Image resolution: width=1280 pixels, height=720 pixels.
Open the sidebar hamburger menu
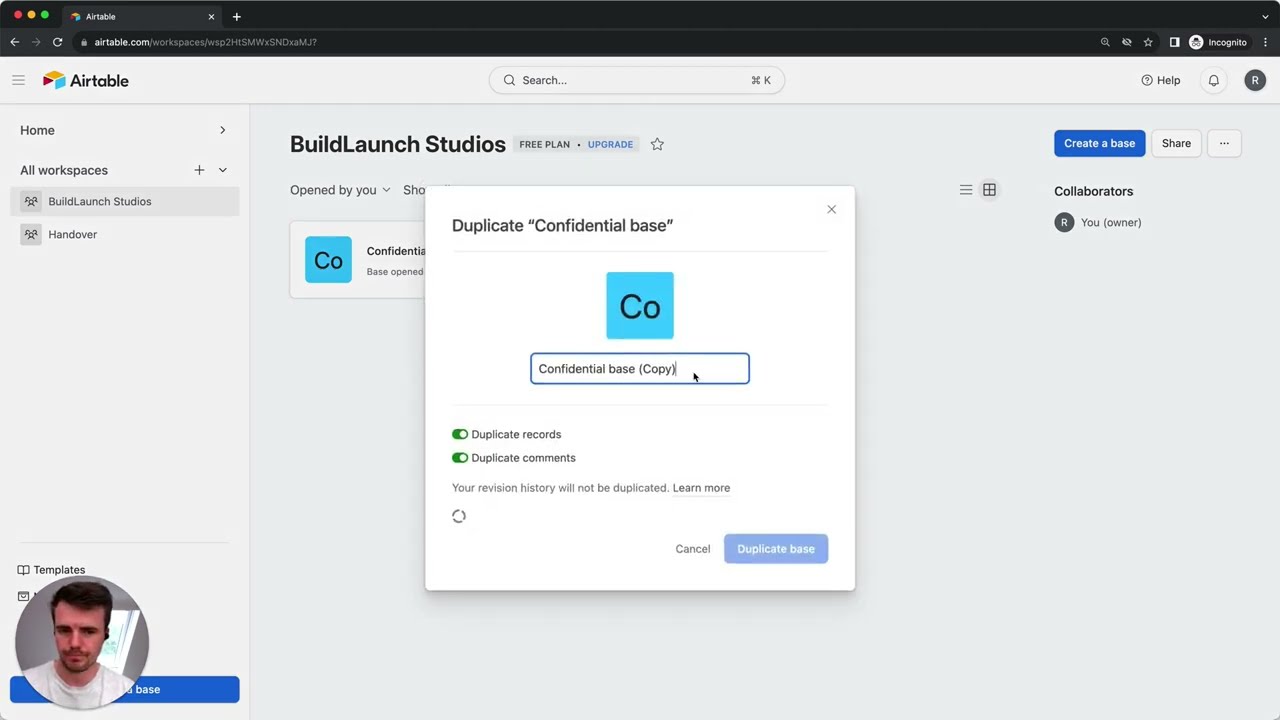coord(18,80)
